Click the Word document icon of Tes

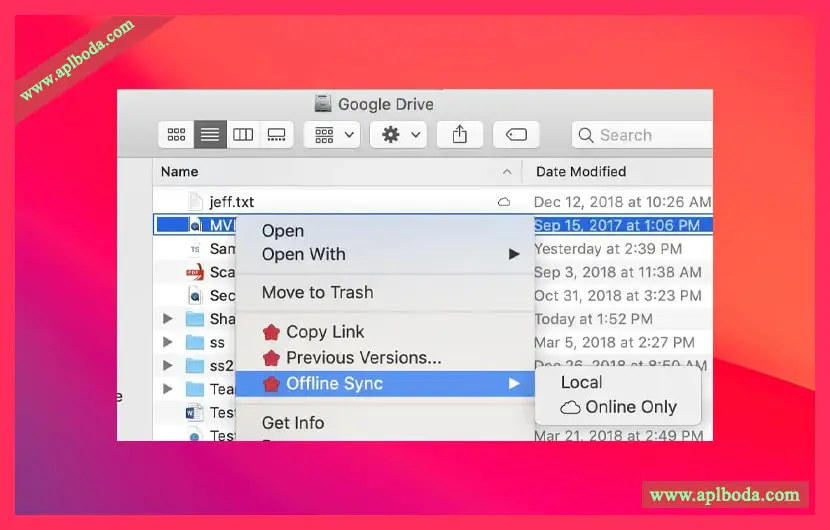click(x=194, y=412)
